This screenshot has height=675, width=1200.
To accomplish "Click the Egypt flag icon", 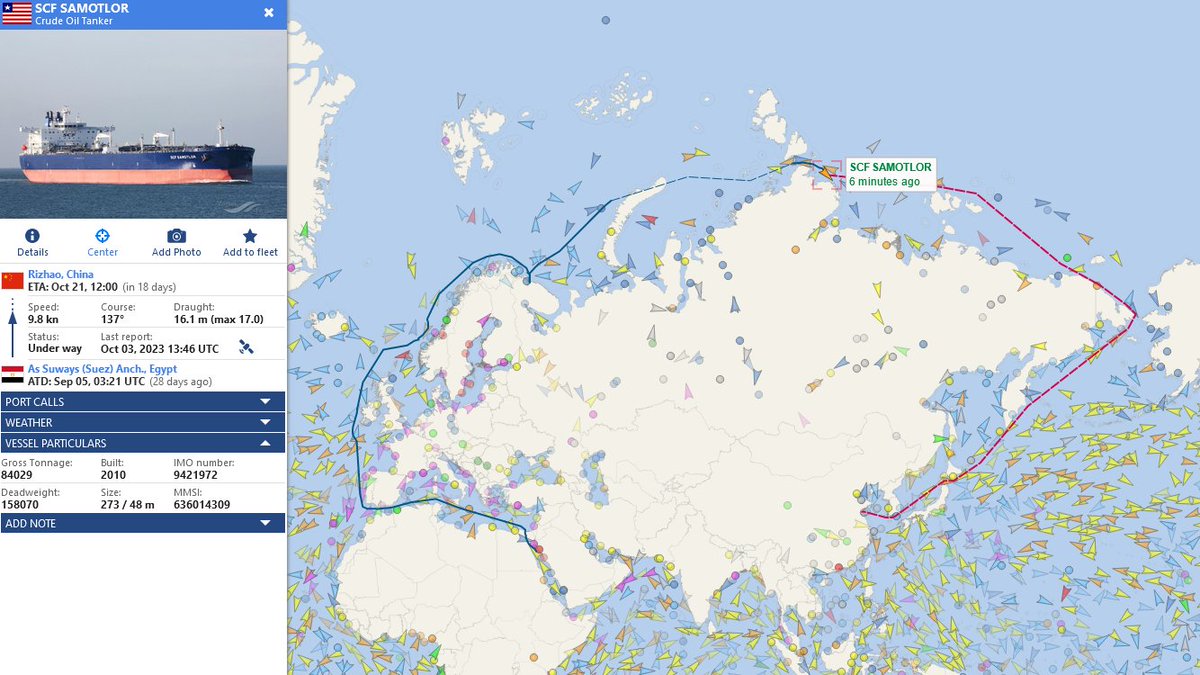I will 12,375.
